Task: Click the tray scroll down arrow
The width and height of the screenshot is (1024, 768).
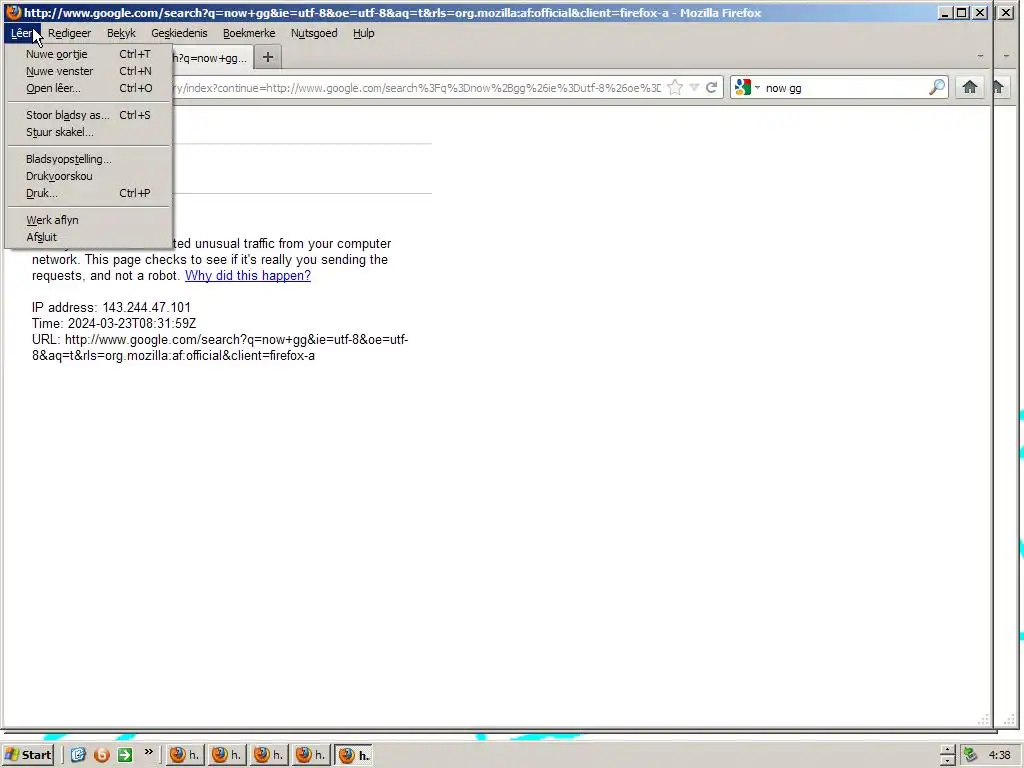Action: pyautogui.click(x=948, y=761)
